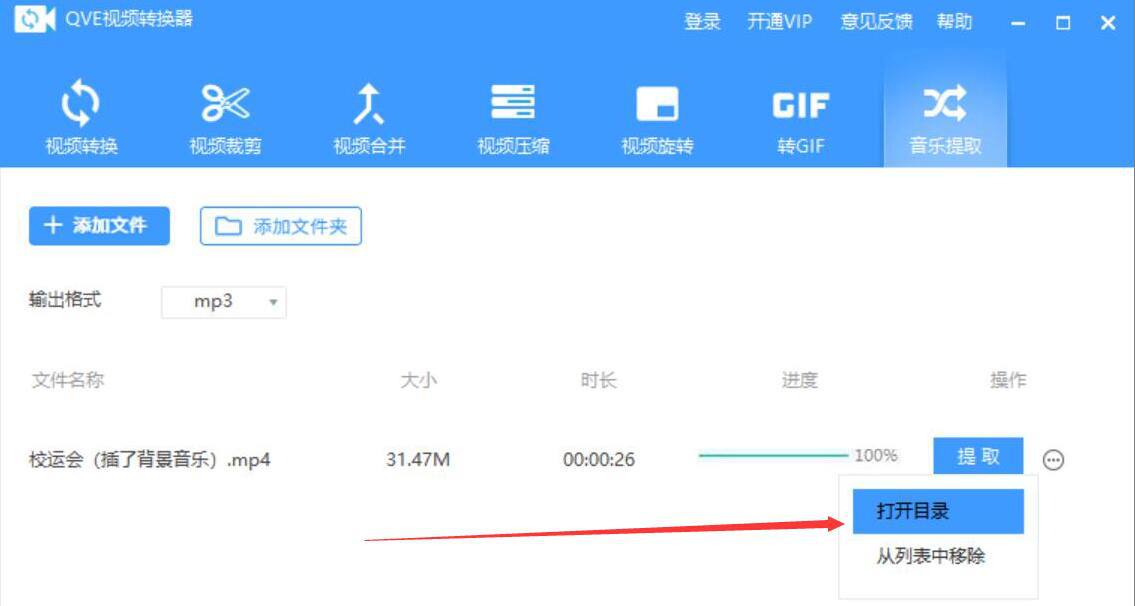The width and height of the screenshot is (1135, 606).
Task: Click the 提取 (Extract) button for the mp4 file
Action: tap(978, 456)
